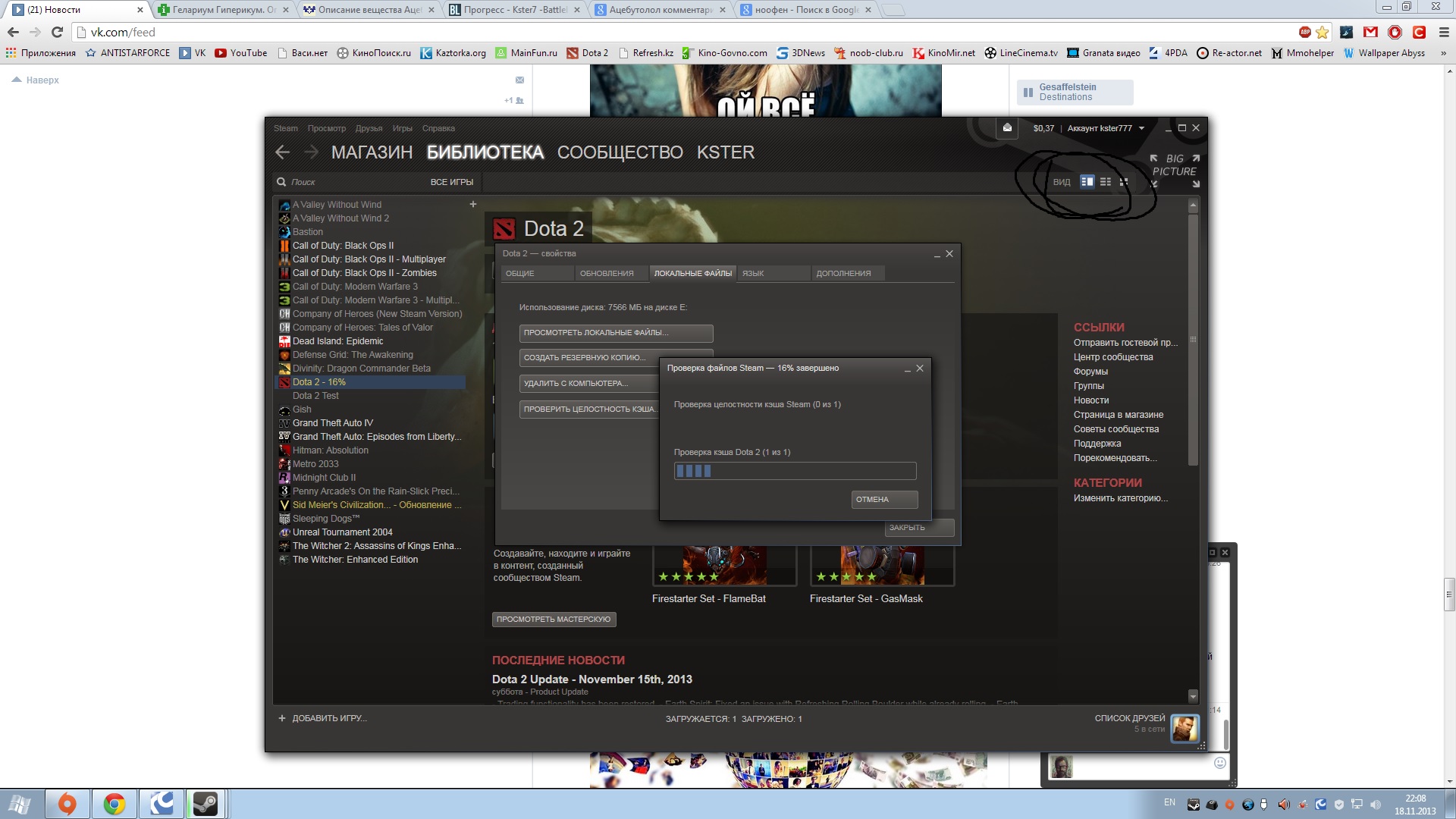The width and height of the screenshot is (1456, 819).
Task: Open Firestarter Set - FlameBat workshop item
Action: [708, 599]
